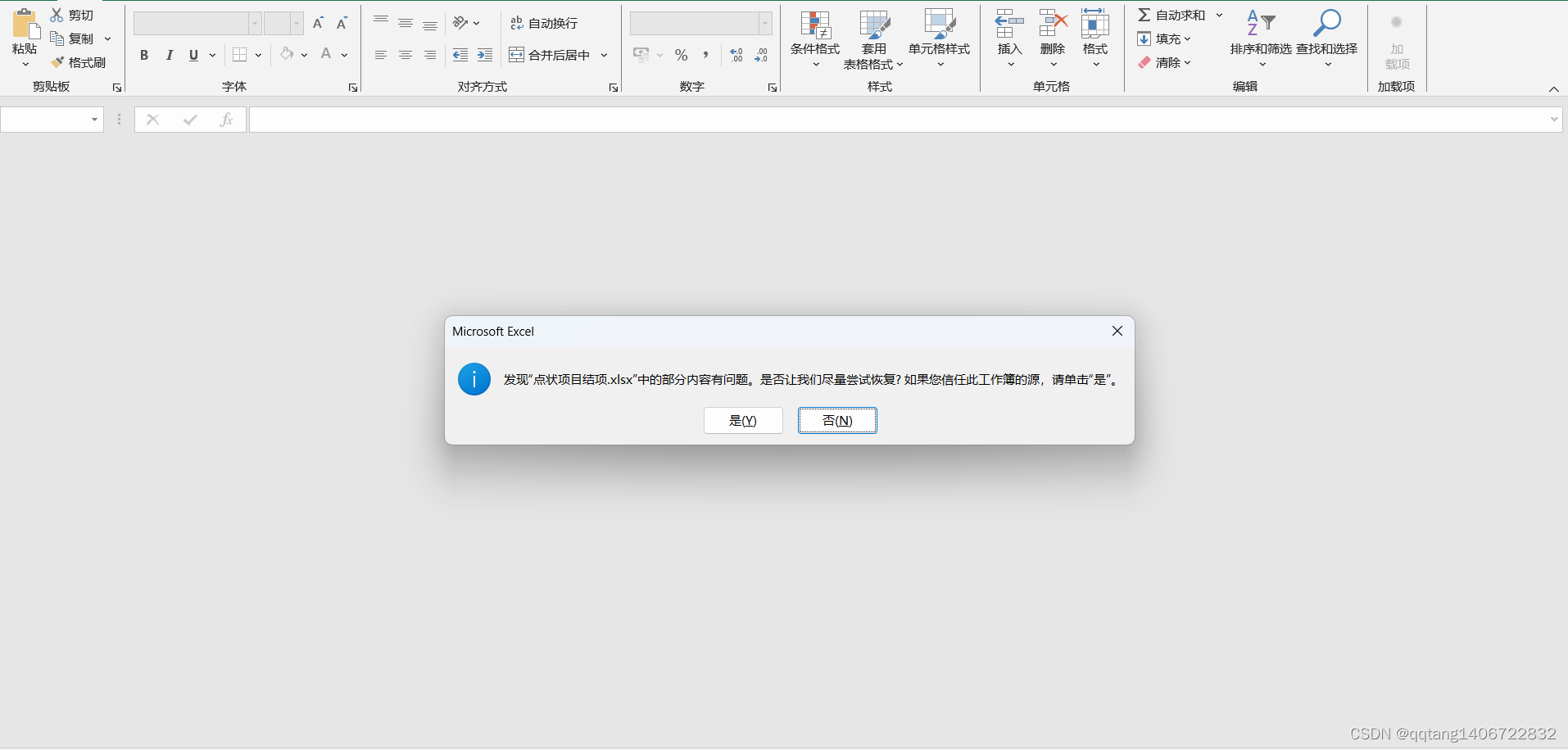Open the font name combo box
Image resolution: width=1568 pixels, height=750 pixels.
click(197, 23)
